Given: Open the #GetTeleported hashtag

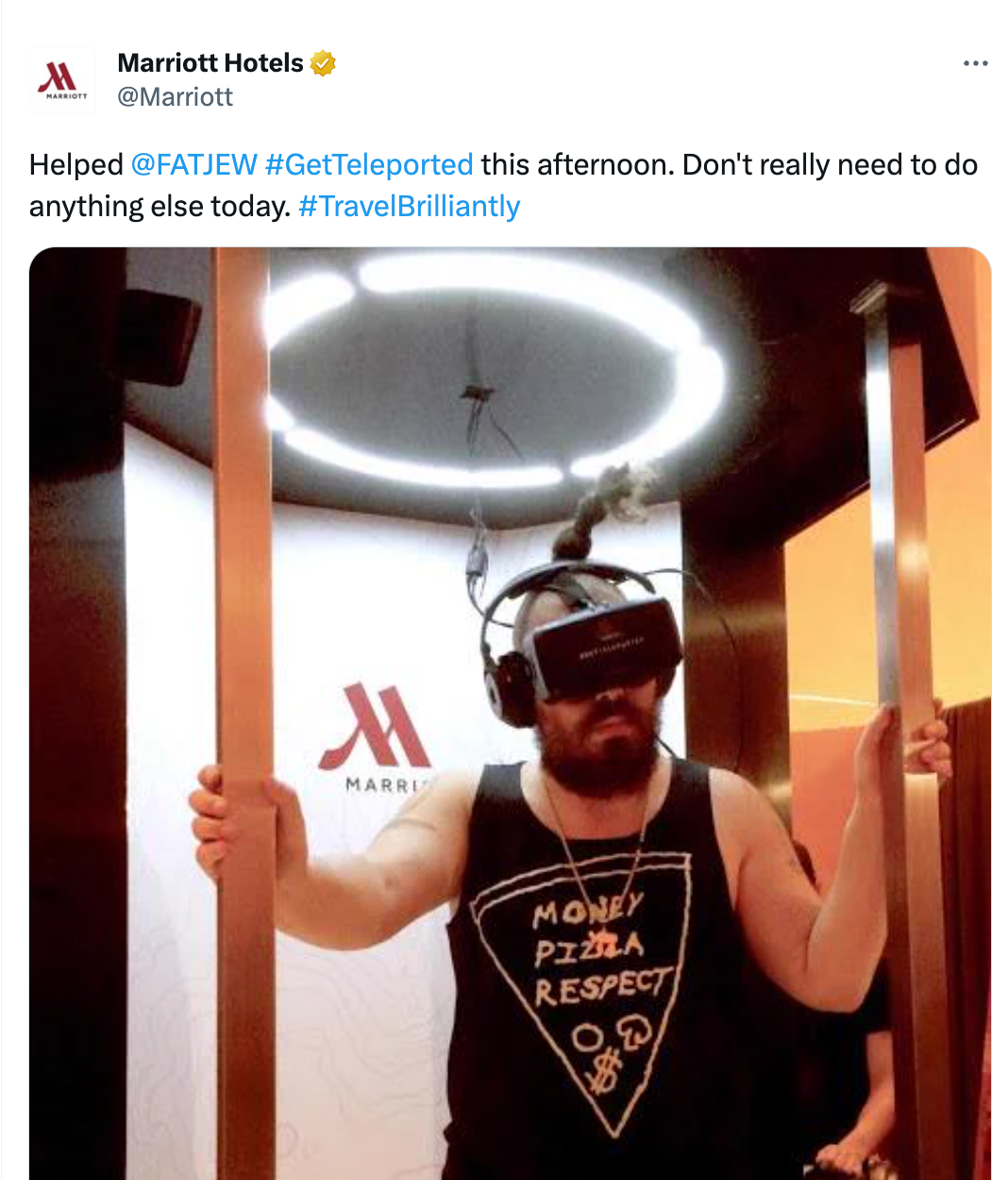Looking at the screenshot, I should (x=369, y=164).
